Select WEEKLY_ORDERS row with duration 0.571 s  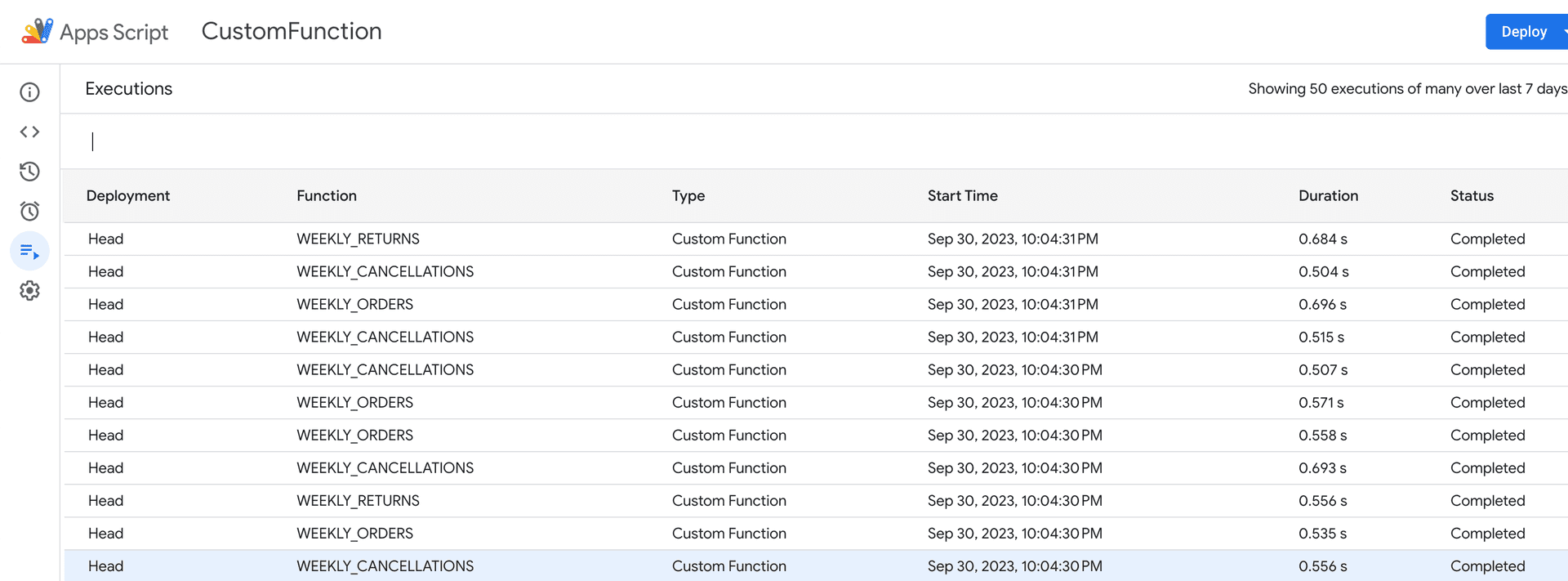pos(816,402)
